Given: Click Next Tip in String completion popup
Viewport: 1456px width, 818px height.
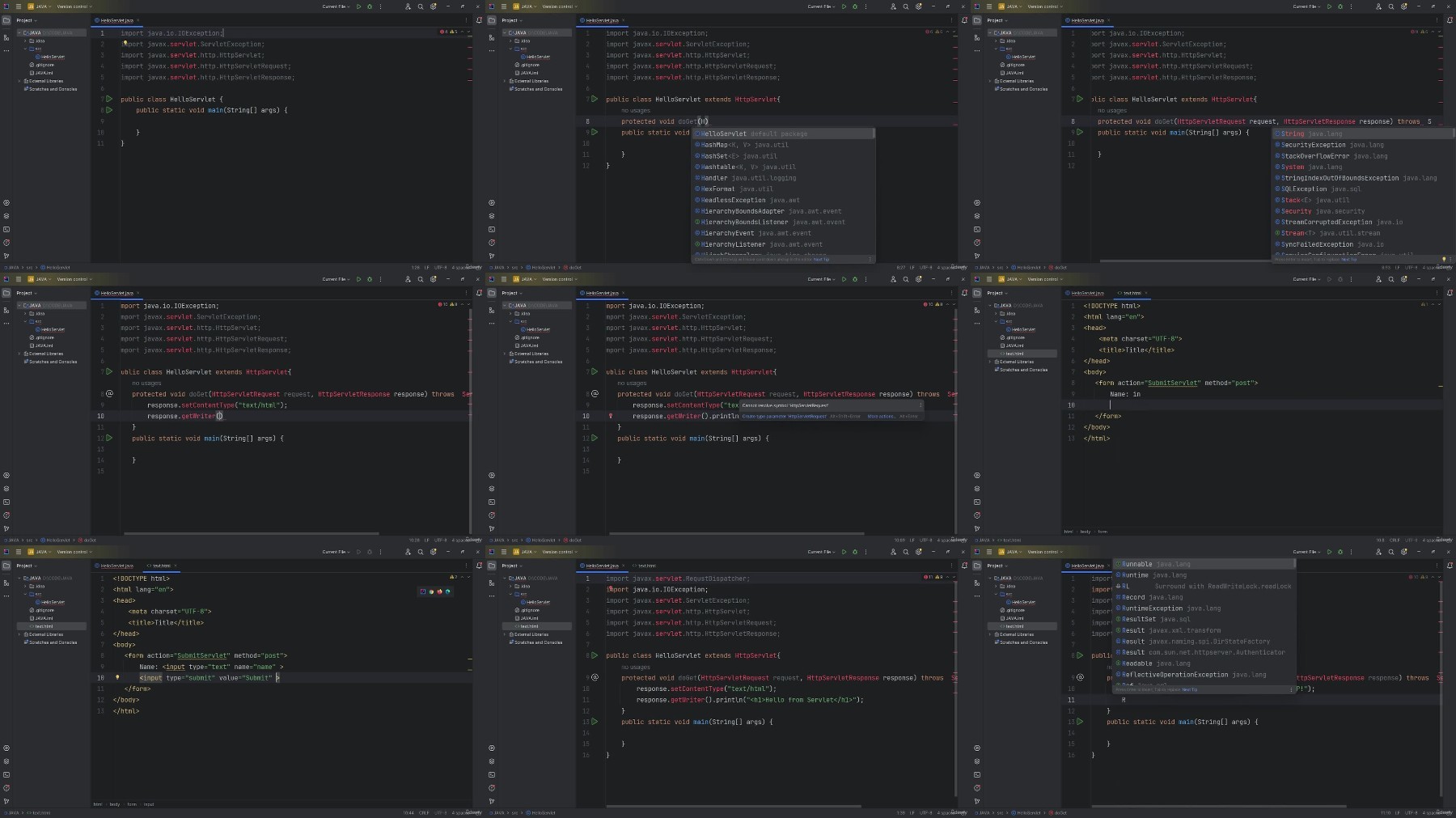Looking at the screenshot, I should tap(1349, 259).
